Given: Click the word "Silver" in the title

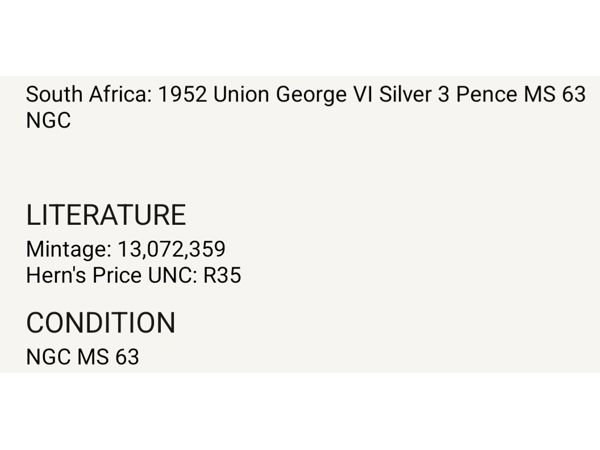Looking at the screenshot, I should 404,95.
